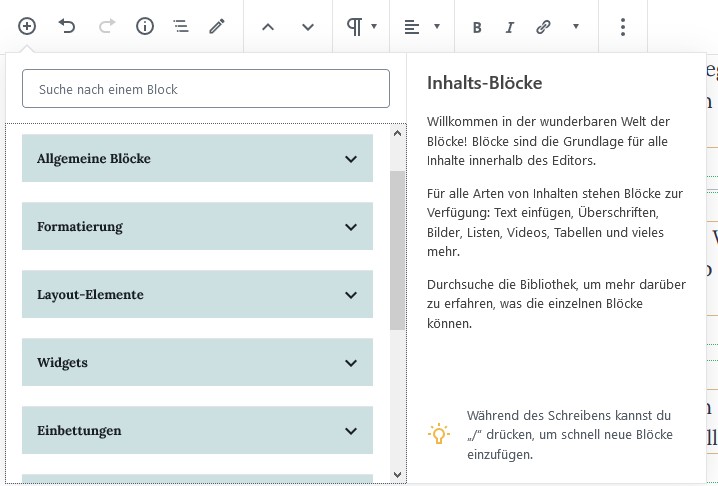The width and height of the screenshot is (718, 486).
Task: Open the three-dot more options menu
Action: tap(623, 27)
